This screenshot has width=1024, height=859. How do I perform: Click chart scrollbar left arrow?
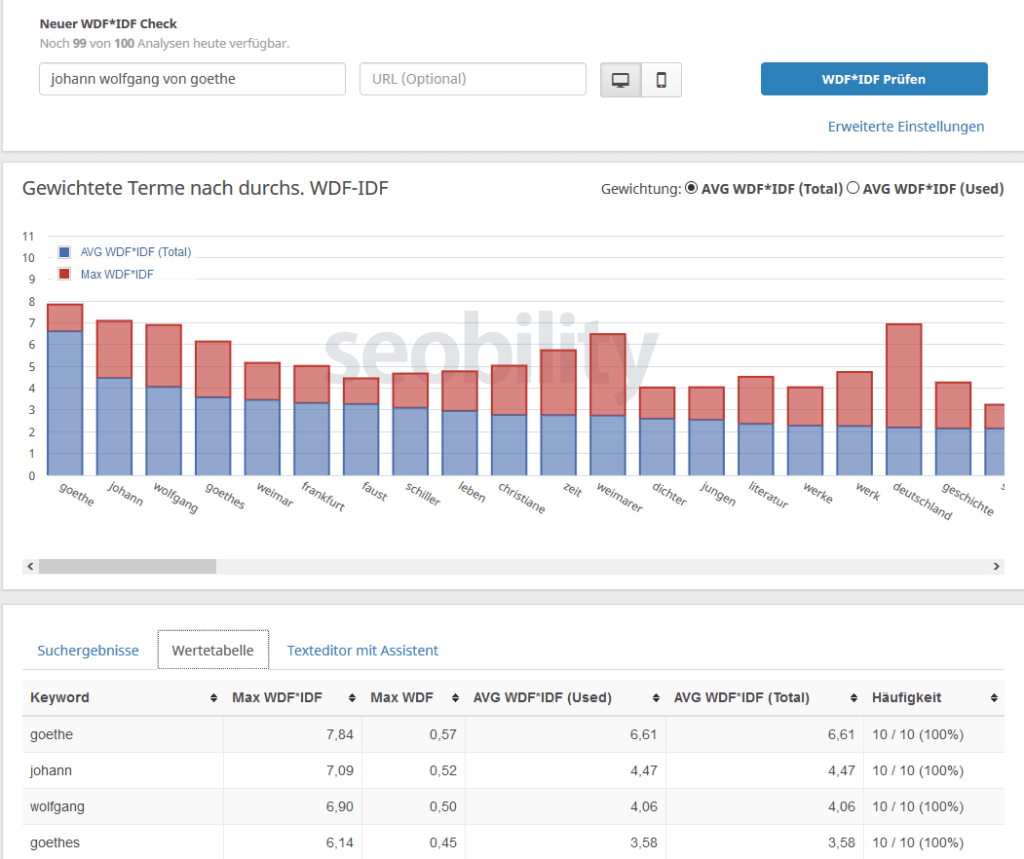[30, 566]
